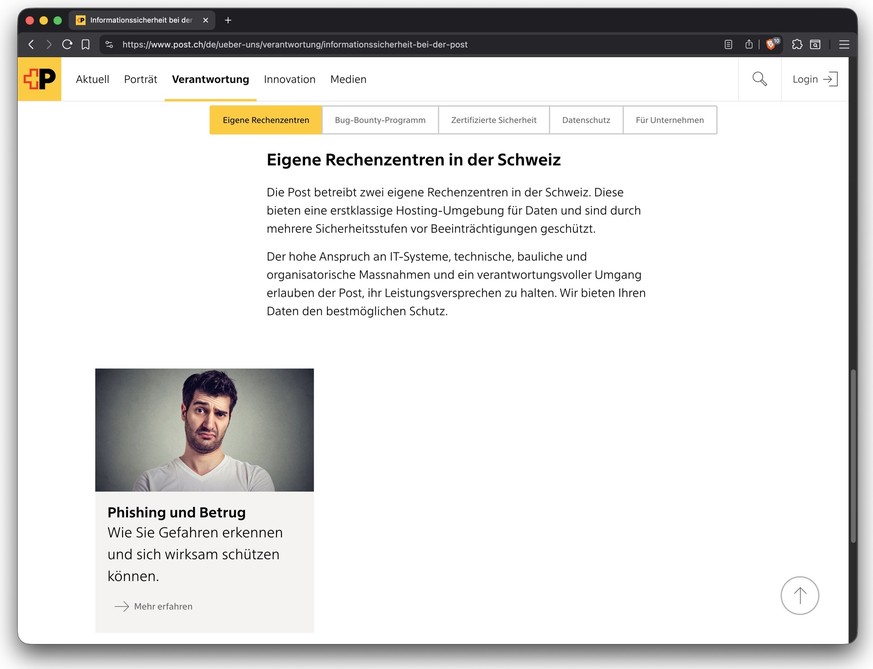
Task: Open the Für Unternehmen tab
Action: pos(670,119)
